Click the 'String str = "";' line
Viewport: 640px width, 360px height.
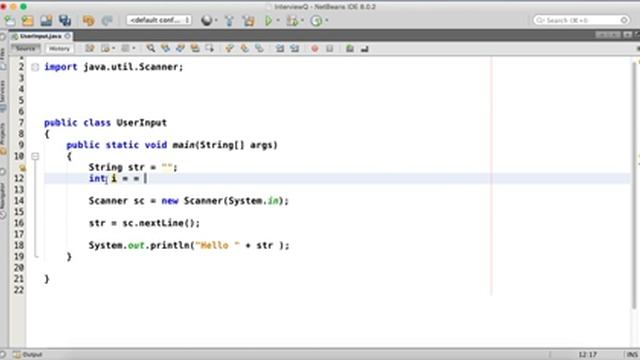tap(133, 167)
